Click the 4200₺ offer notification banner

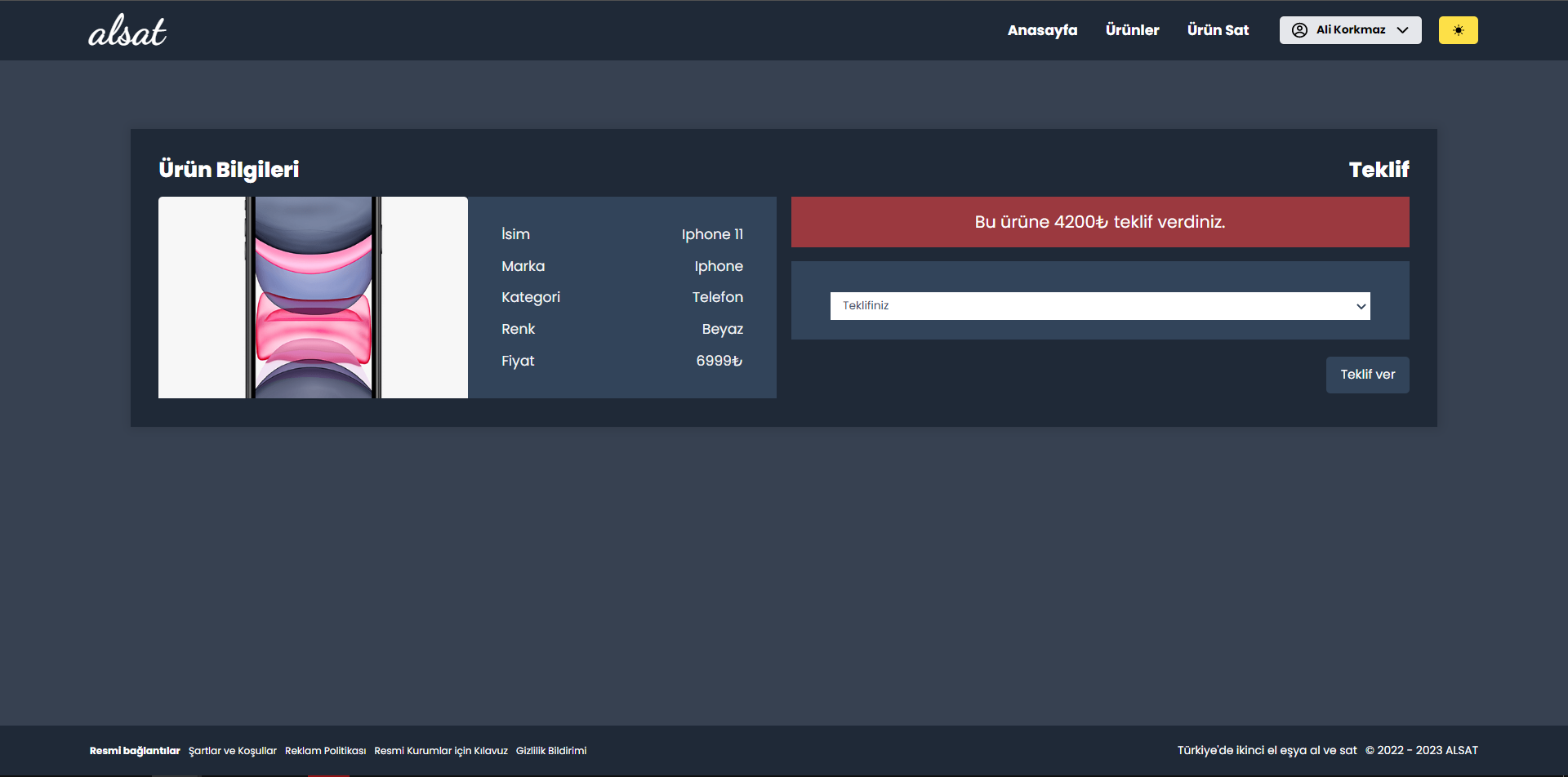(1100, 222)
